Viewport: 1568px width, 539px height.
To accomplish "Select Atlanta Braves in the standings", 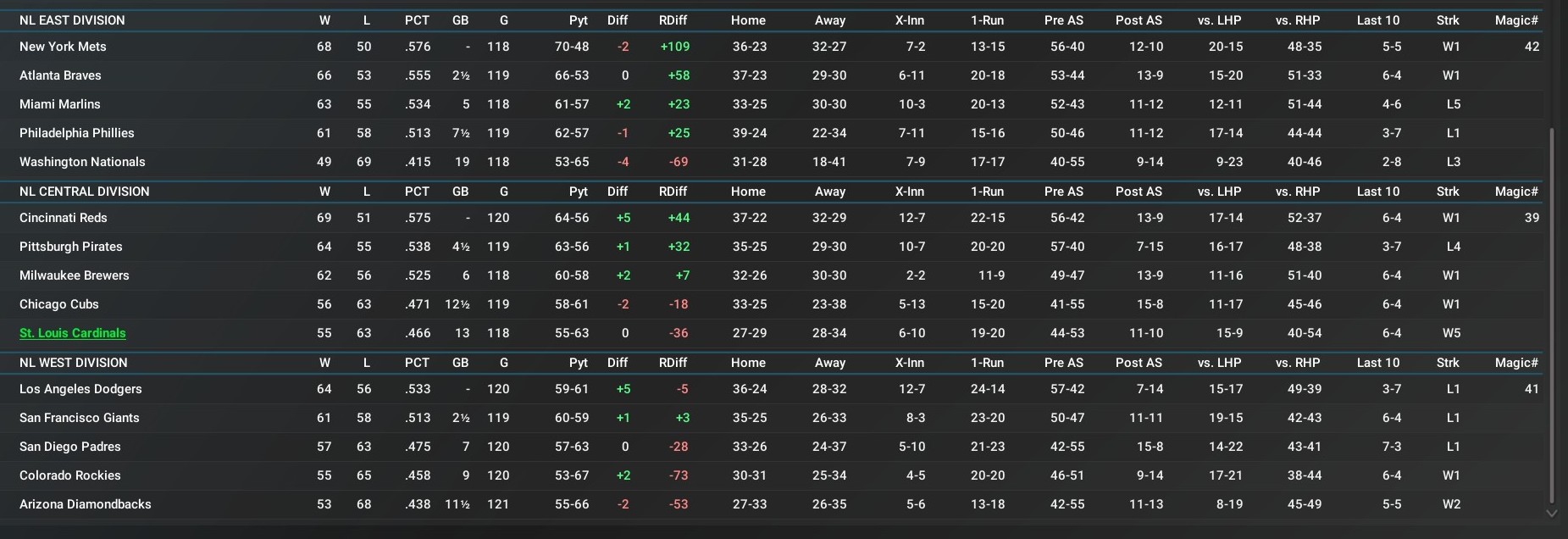I will pyautogui.click(x=60, y=75).
